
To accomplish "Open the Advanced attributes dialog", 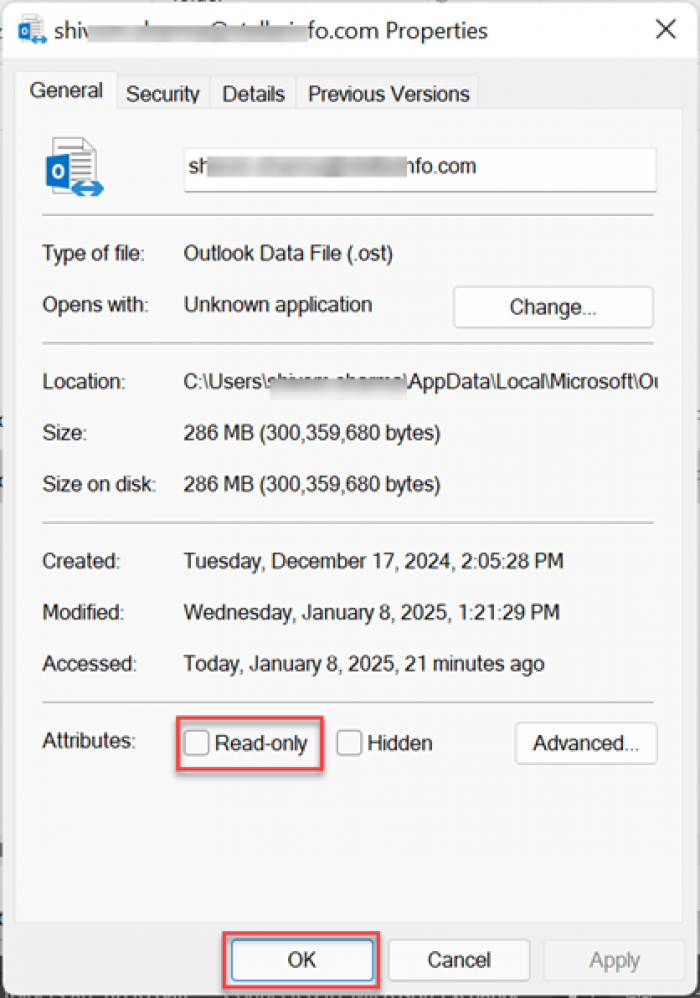I will (x=585, y=743).
